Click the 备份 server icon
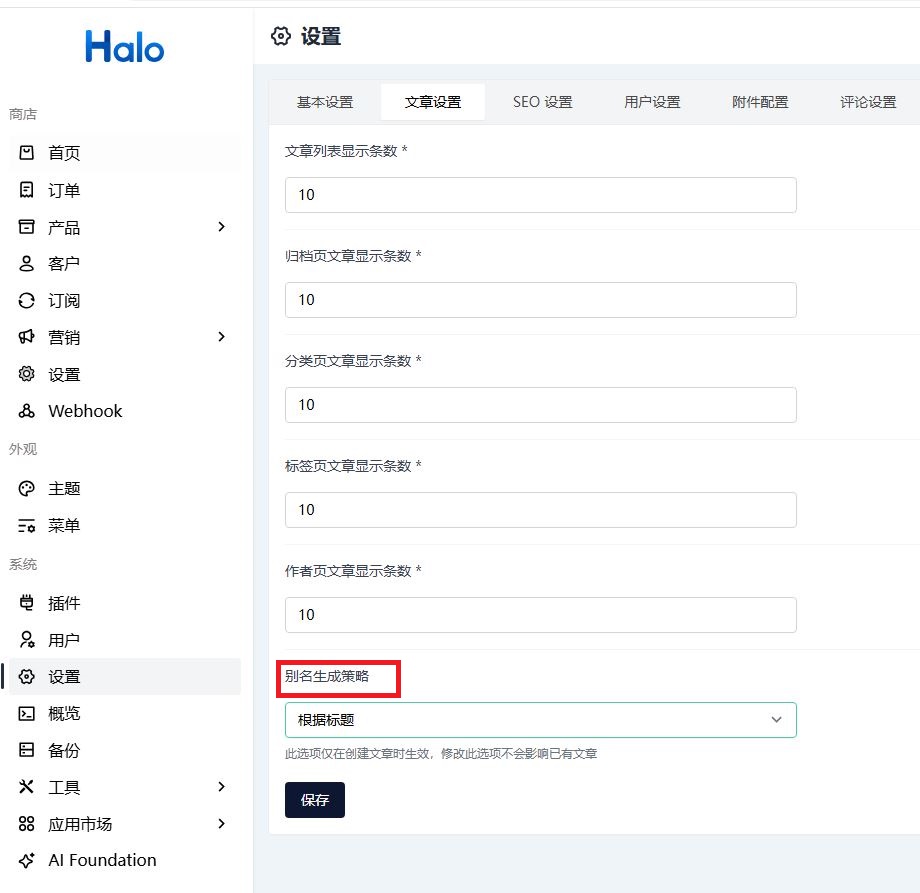Screen dimensions: 920x893 [x=26, y=750]
